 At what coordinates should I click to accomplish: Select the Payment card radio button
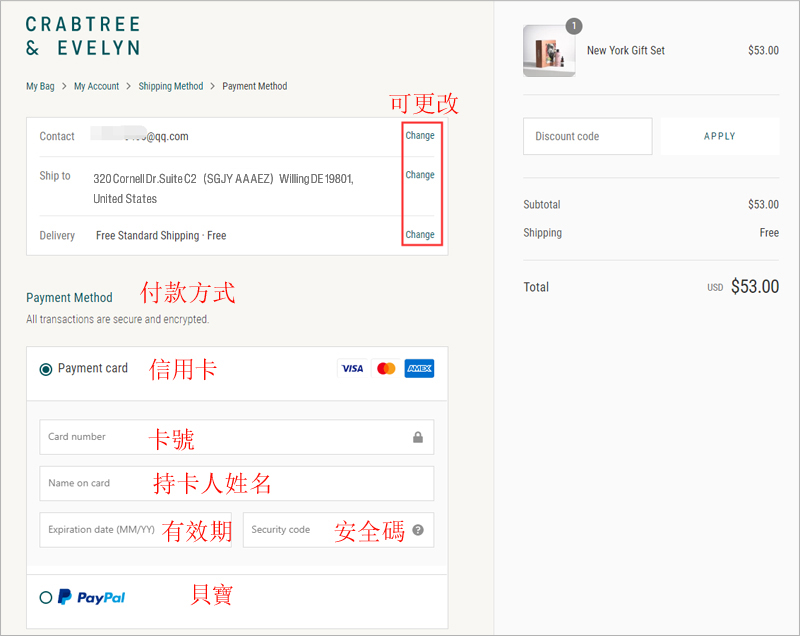click(46, 369)
